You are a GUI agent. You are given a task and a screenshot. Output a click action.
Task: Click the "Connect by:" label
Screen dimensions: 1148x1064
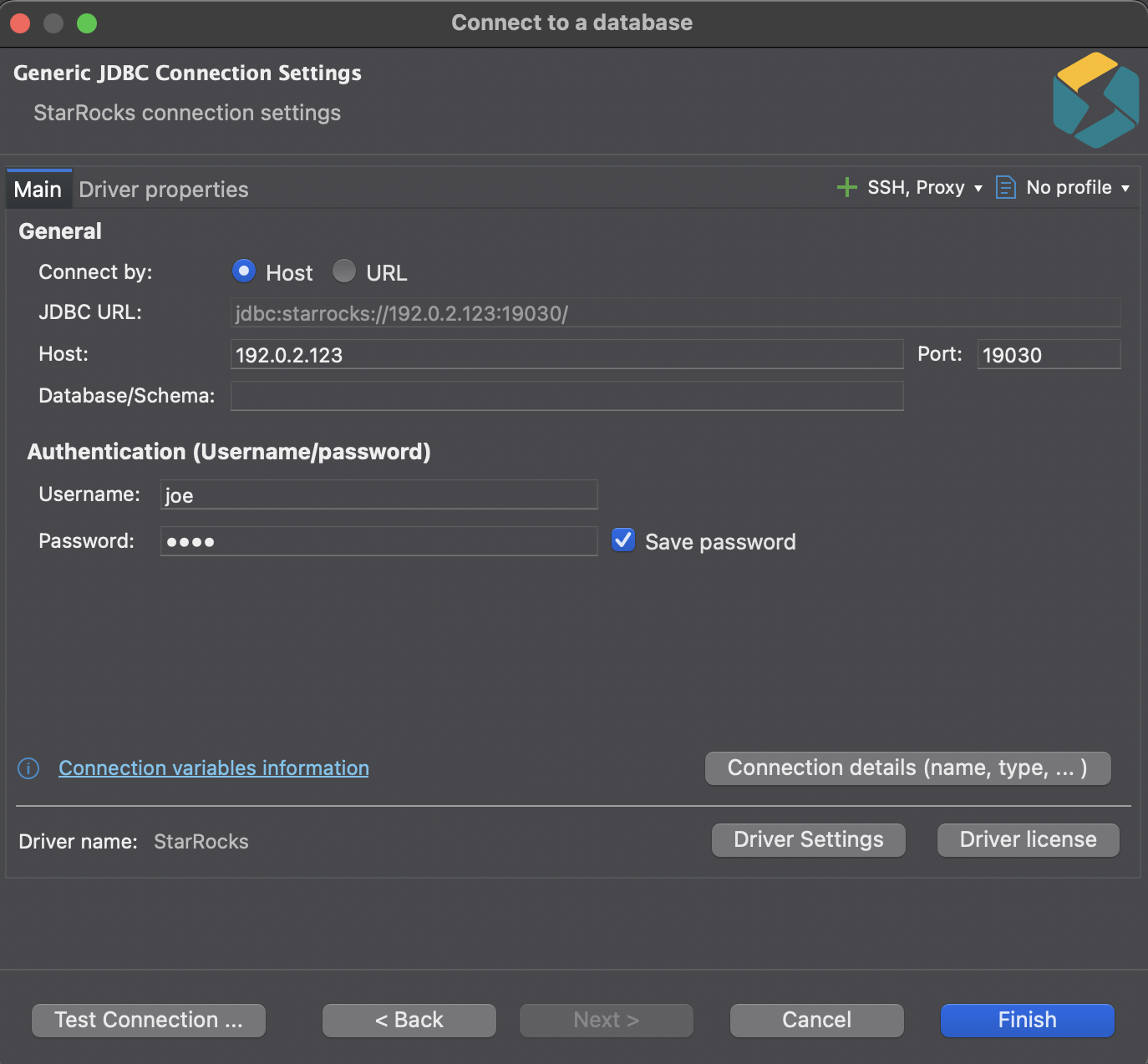[x=95, y=272]
